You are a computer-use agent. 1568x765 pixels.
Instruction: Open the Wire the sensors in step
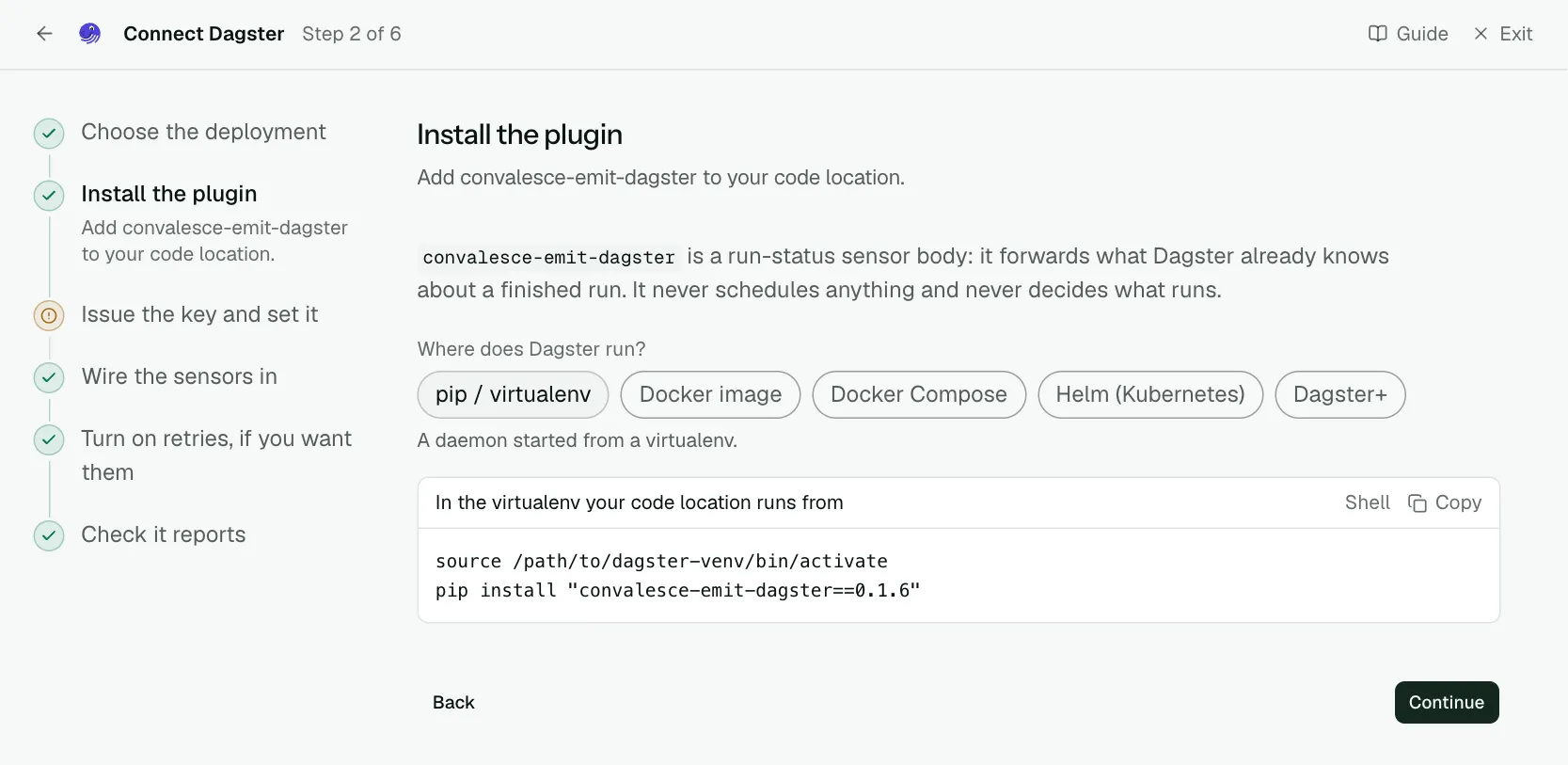pos(180,376)
